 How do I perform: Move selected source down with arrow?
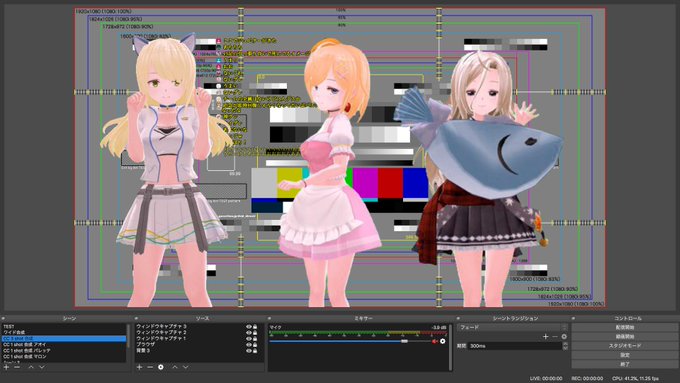point(185,367)
